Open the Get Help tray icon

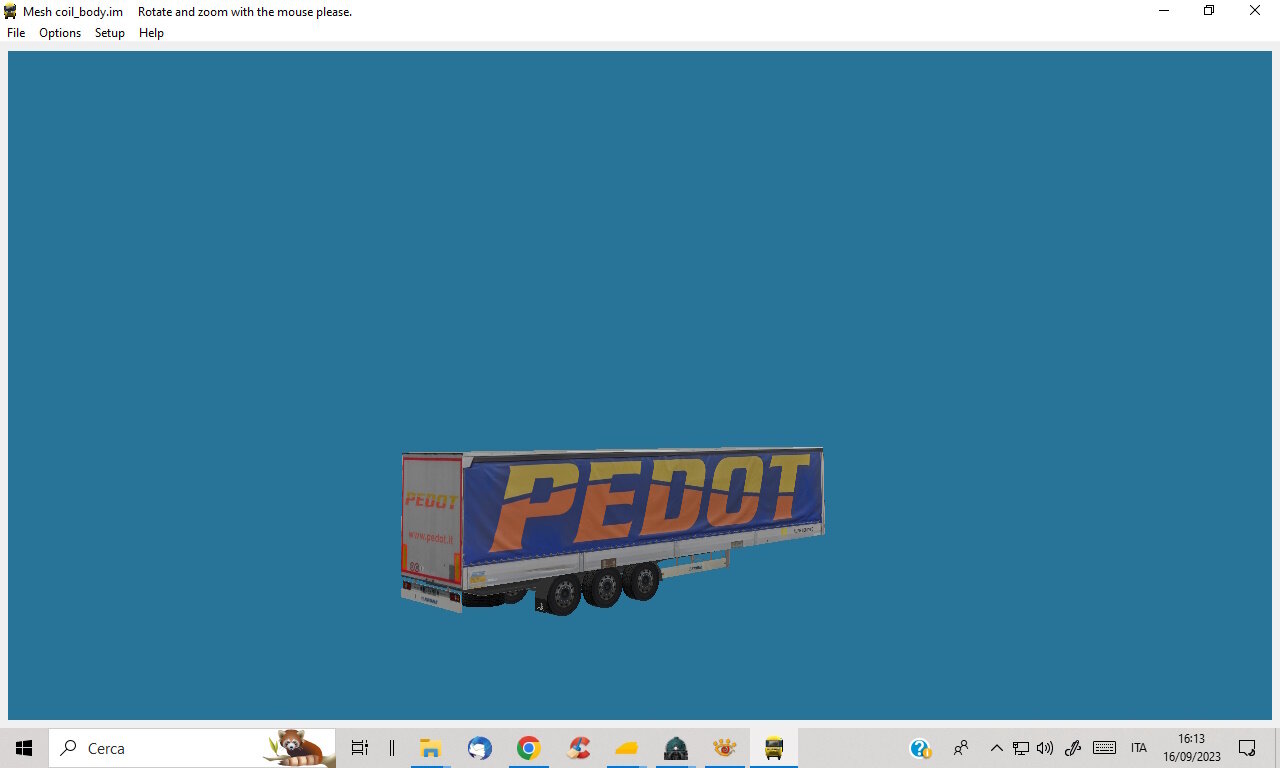coord(920,748)
